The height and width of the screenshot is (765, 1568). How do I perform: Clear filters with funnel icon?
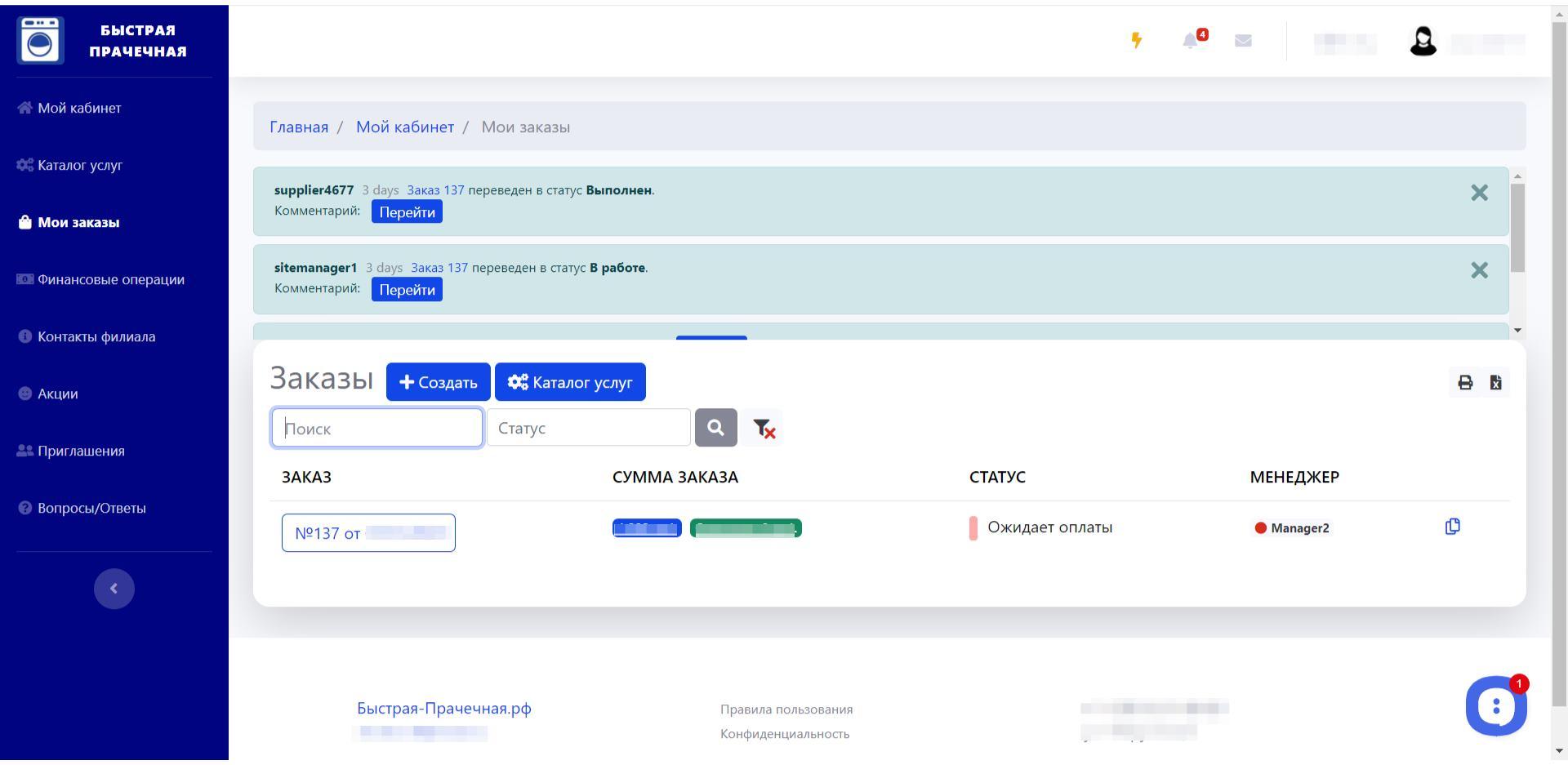pos(763,429)
